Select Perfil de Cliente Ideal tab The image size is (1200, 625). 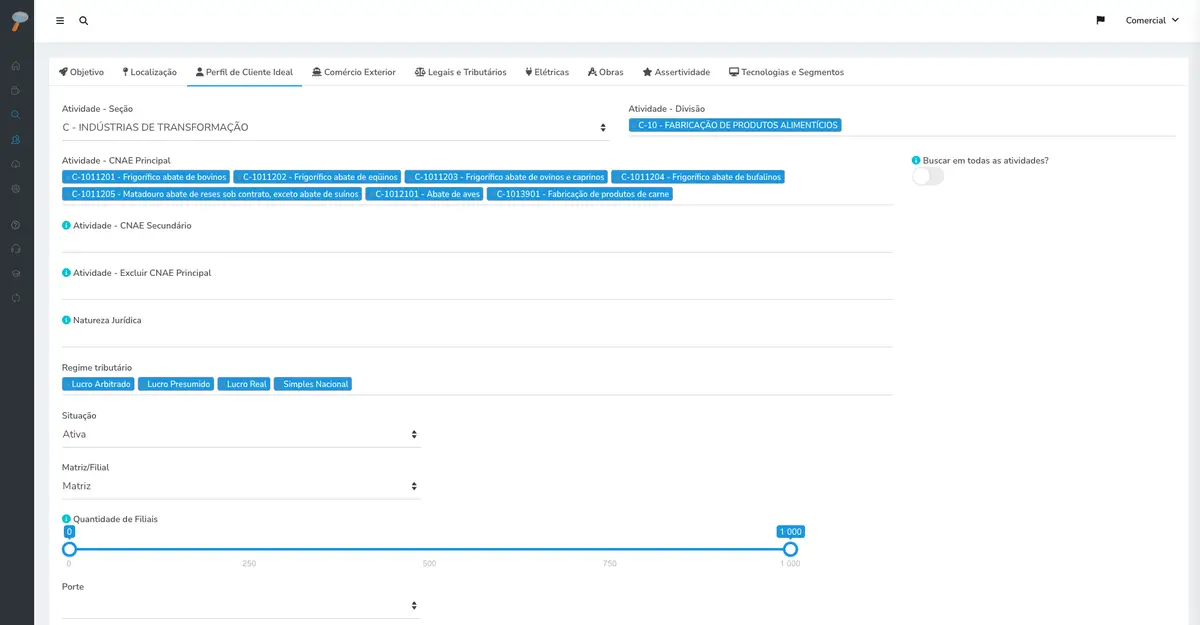click(245, 72)
